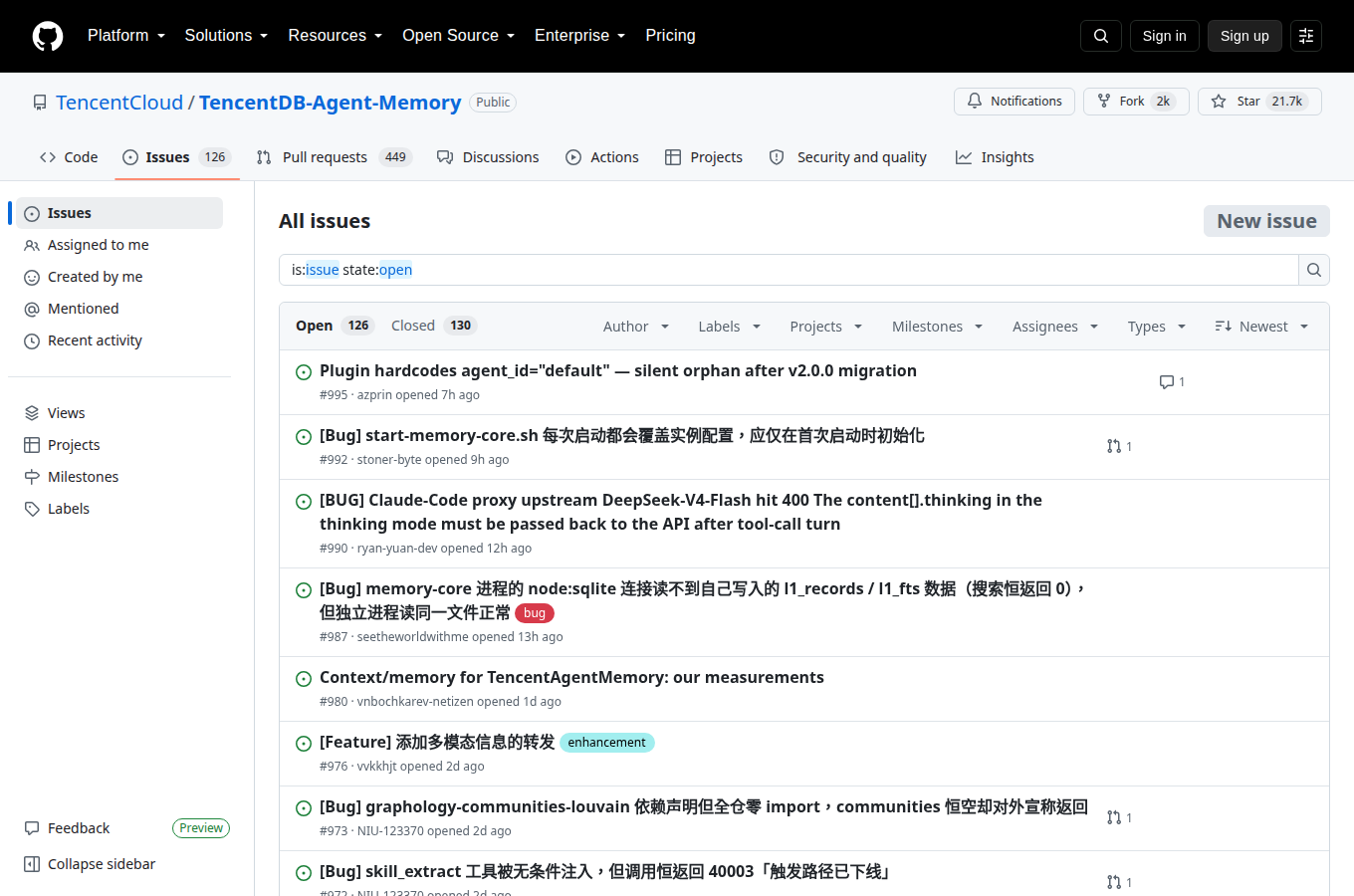The image size is (1354, 896).
Task: Open the Types filter dropdown
Action: point(1157,327)
